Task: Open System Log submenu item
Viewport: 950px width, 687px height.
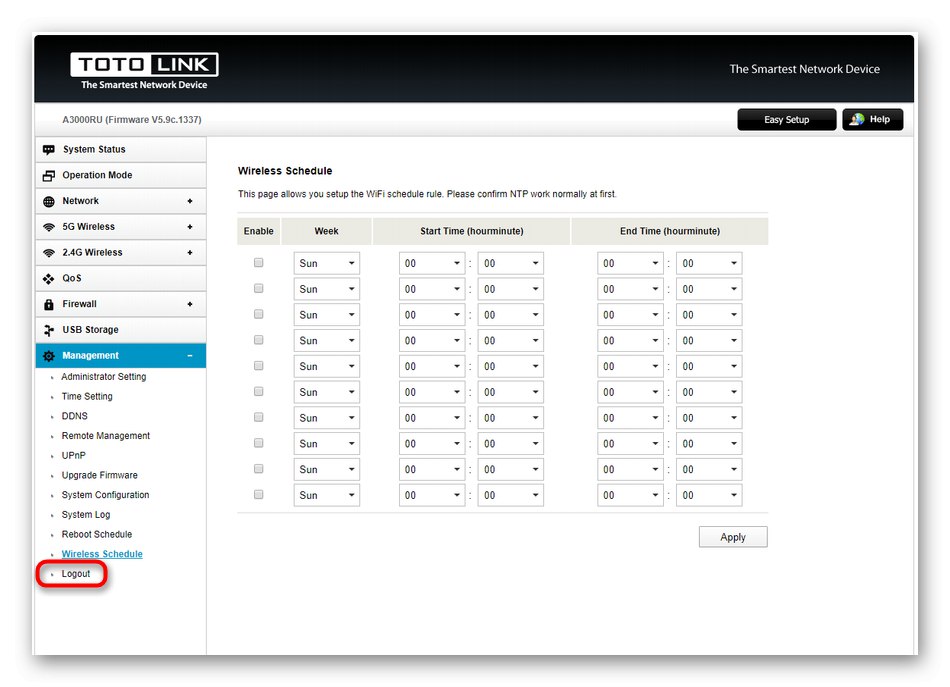Action: click(86, 514)
